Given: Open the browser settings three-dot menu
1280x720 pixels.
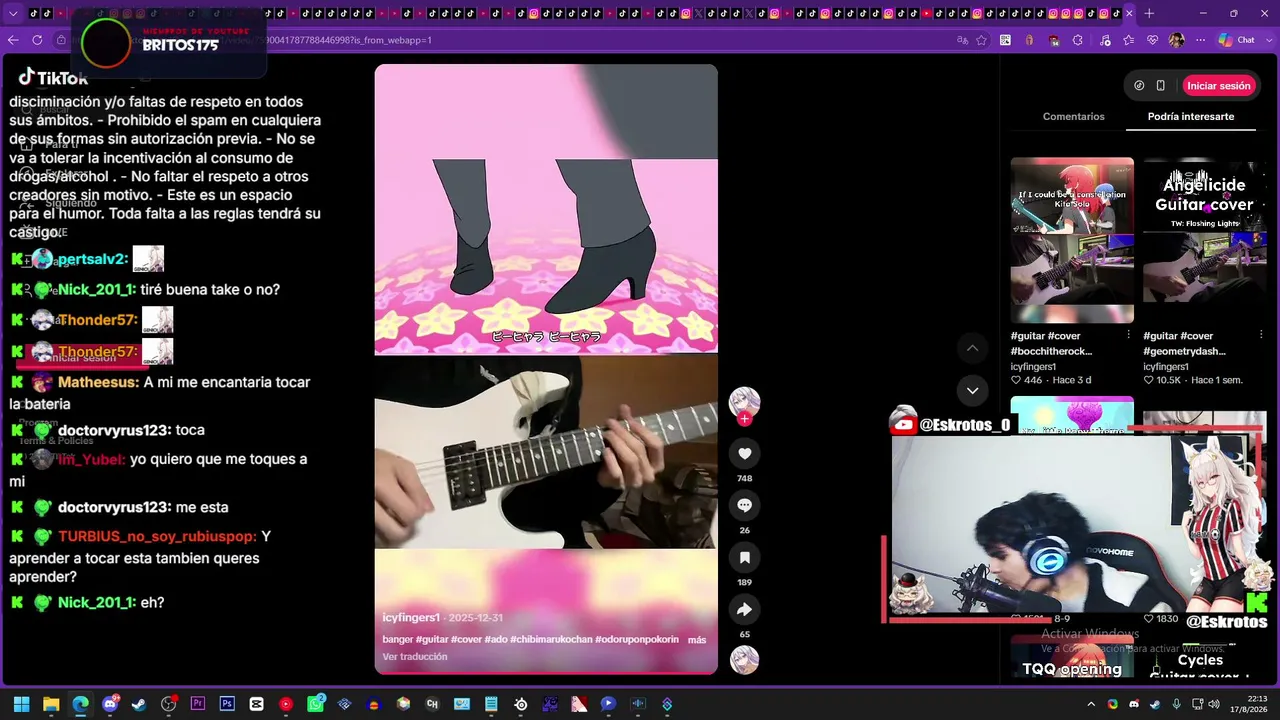Looking at the screenshot, I should click(1201, 40).
